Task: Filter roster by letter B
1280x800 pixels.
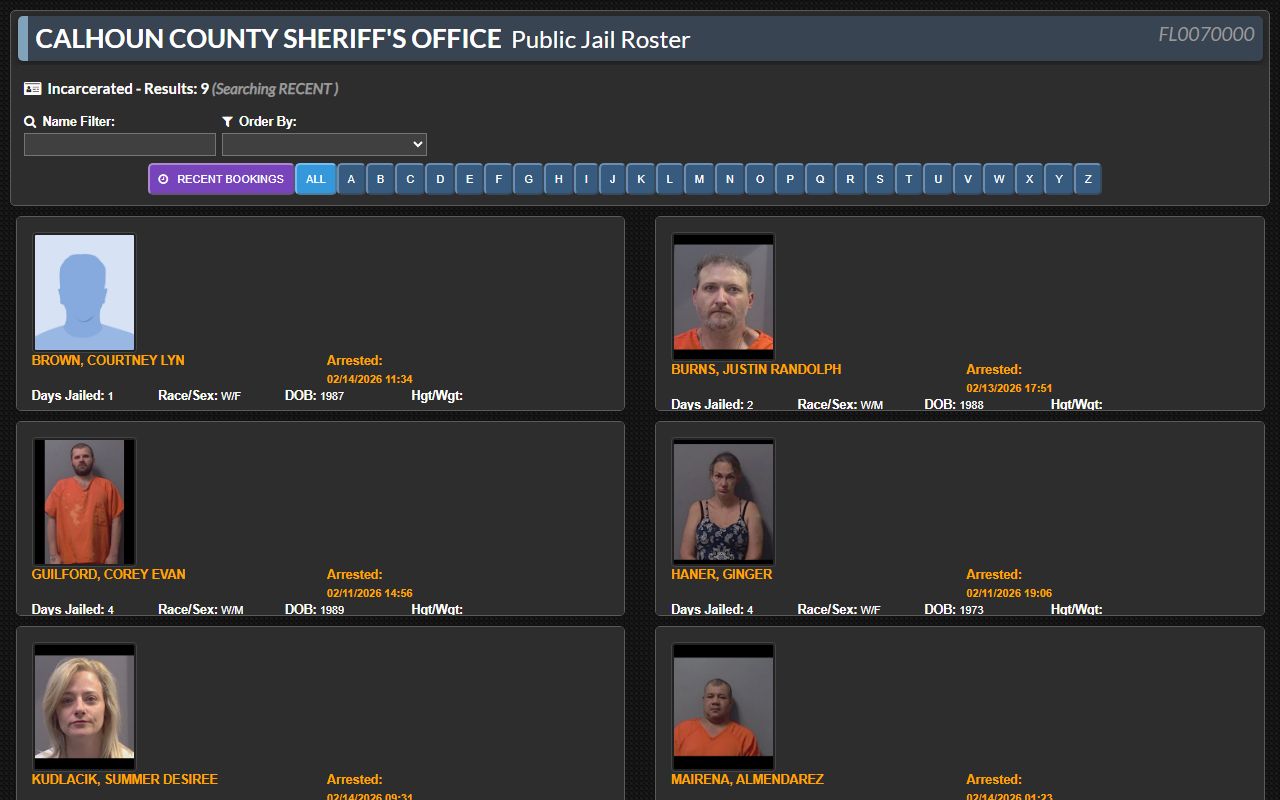Action: point(381,179)
